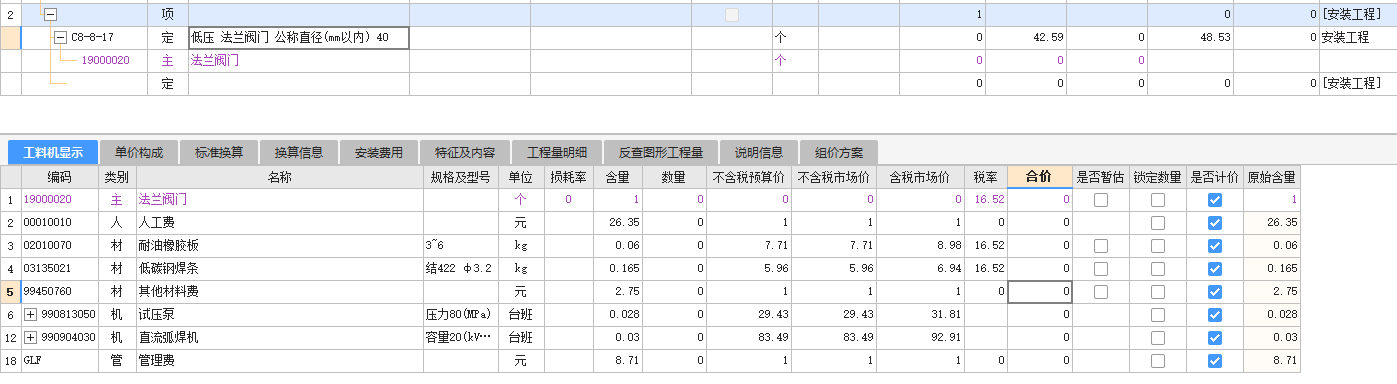Click the 含量 column header
1397x384 pixels.
618,177
